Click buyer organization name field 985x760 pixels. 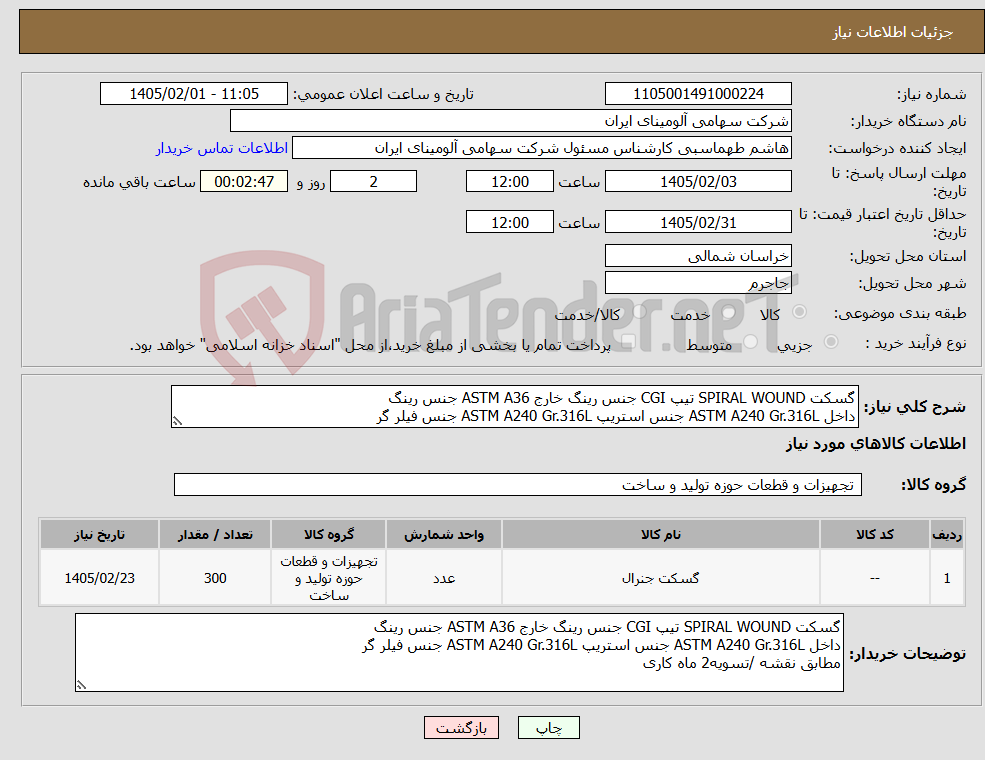click(x=510, y=121)
